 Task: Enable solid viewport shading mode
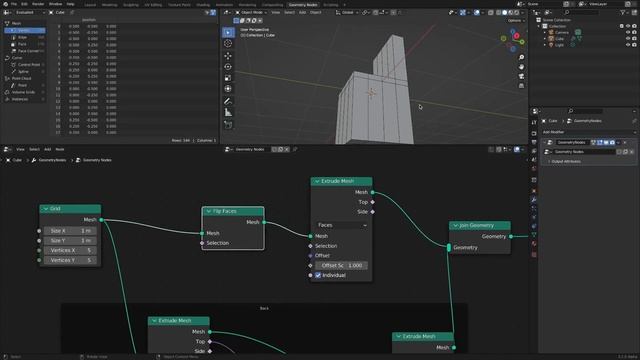pyautogui.click(x=504, y=13)
